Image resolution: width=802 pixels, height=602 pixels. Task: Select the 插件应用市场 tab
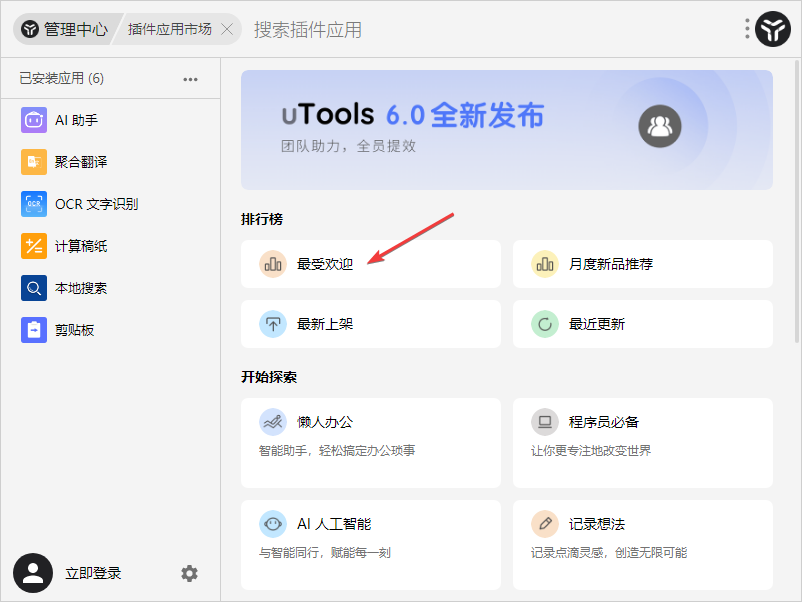coord(169,29)
